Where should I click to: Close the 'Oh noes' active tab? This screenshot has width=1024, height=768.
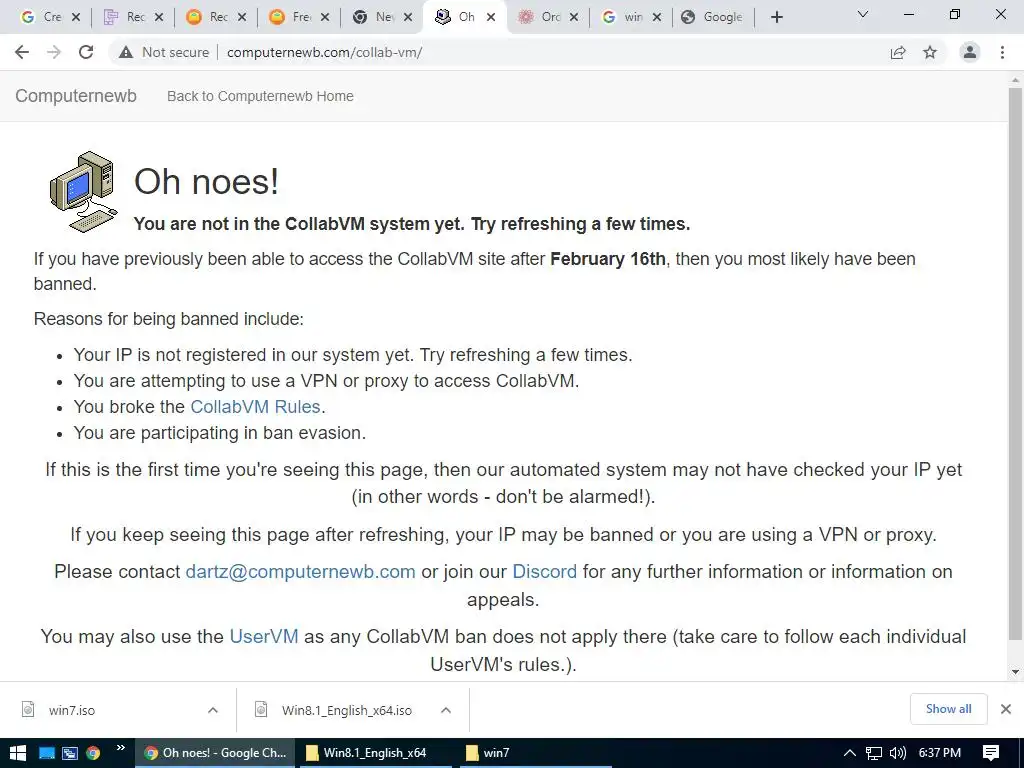tap(491, 18)
